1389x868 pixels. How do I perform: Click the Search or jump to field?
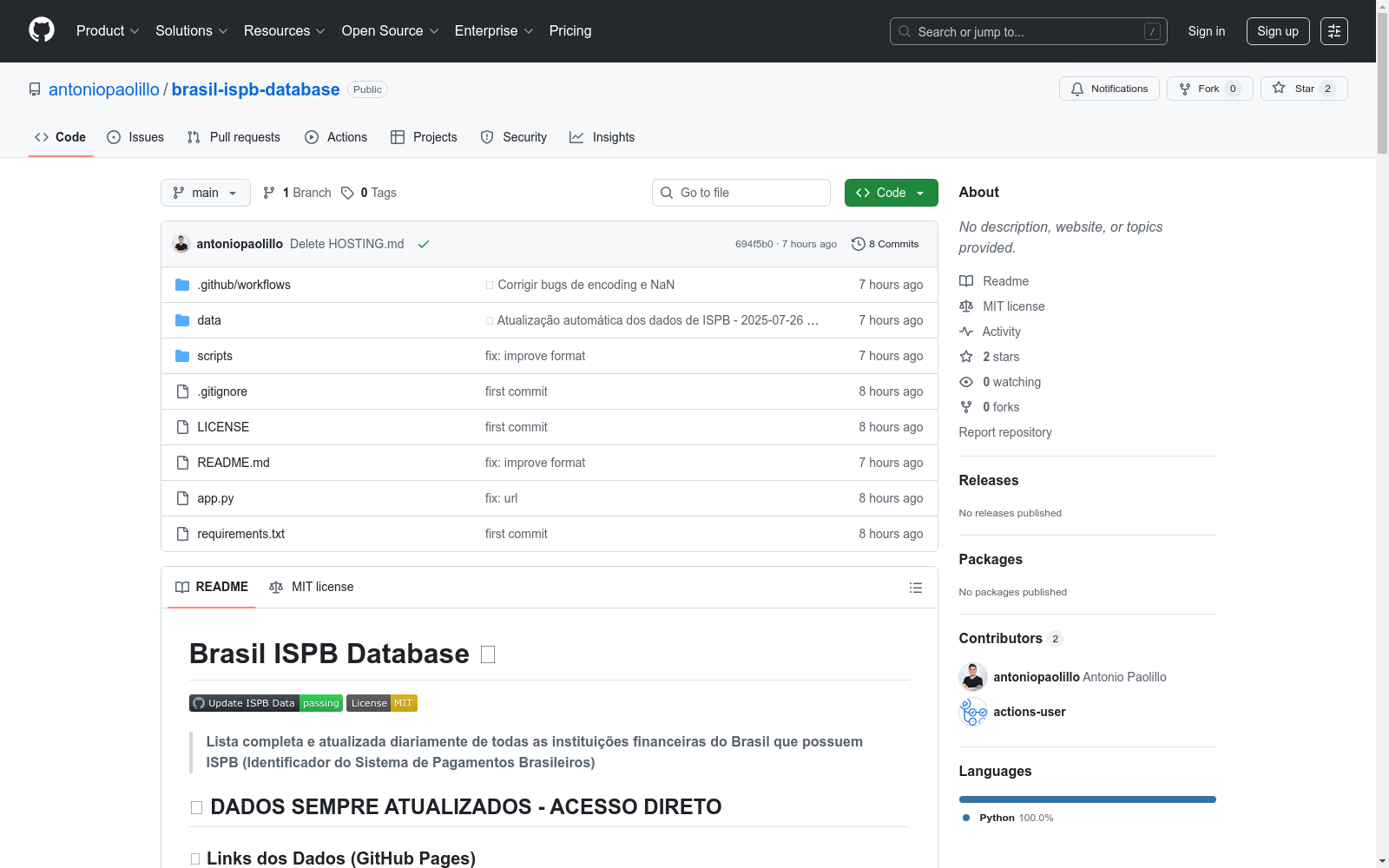[1029, 31]
